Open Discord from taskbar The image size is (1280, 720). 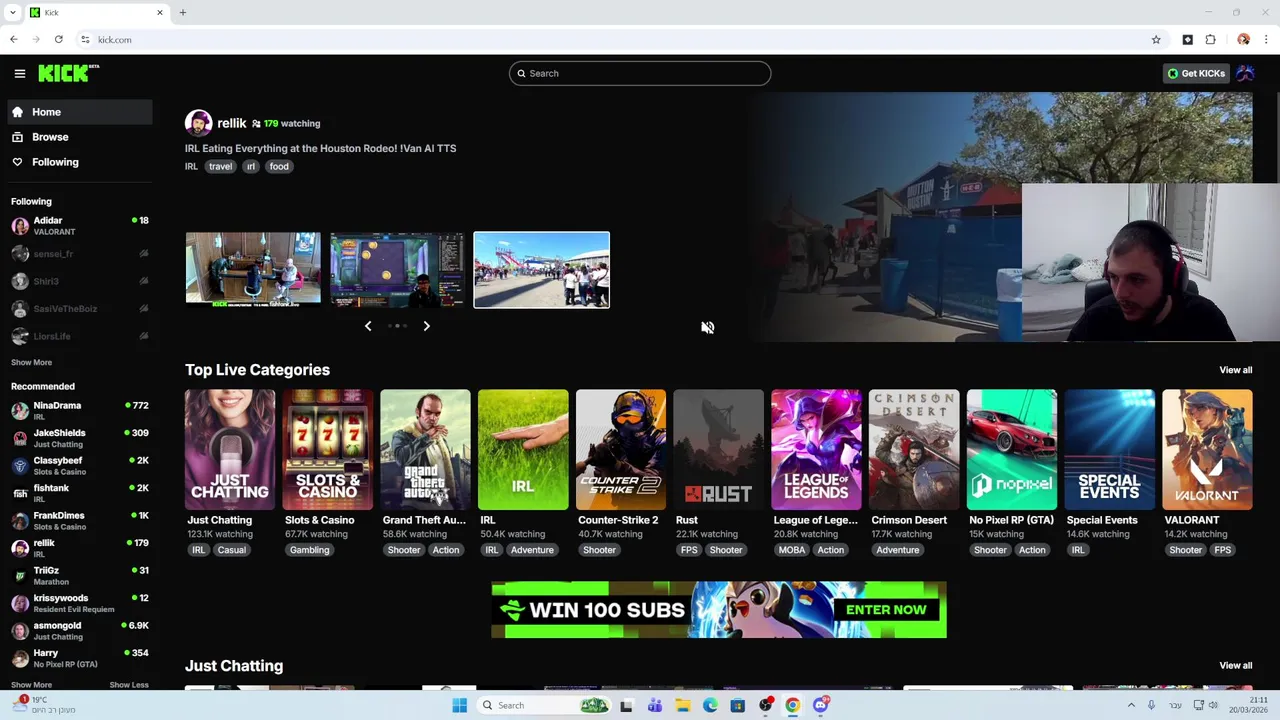tap(820, 705)
